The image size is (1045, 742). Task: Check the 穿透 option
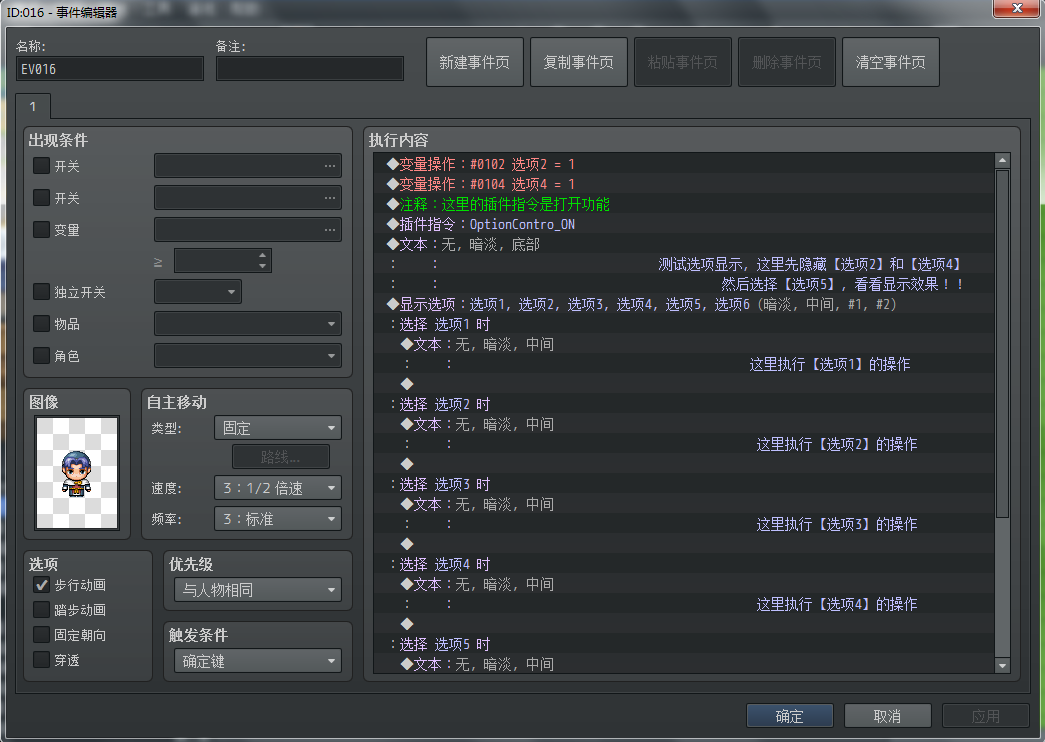pos(41,660)
